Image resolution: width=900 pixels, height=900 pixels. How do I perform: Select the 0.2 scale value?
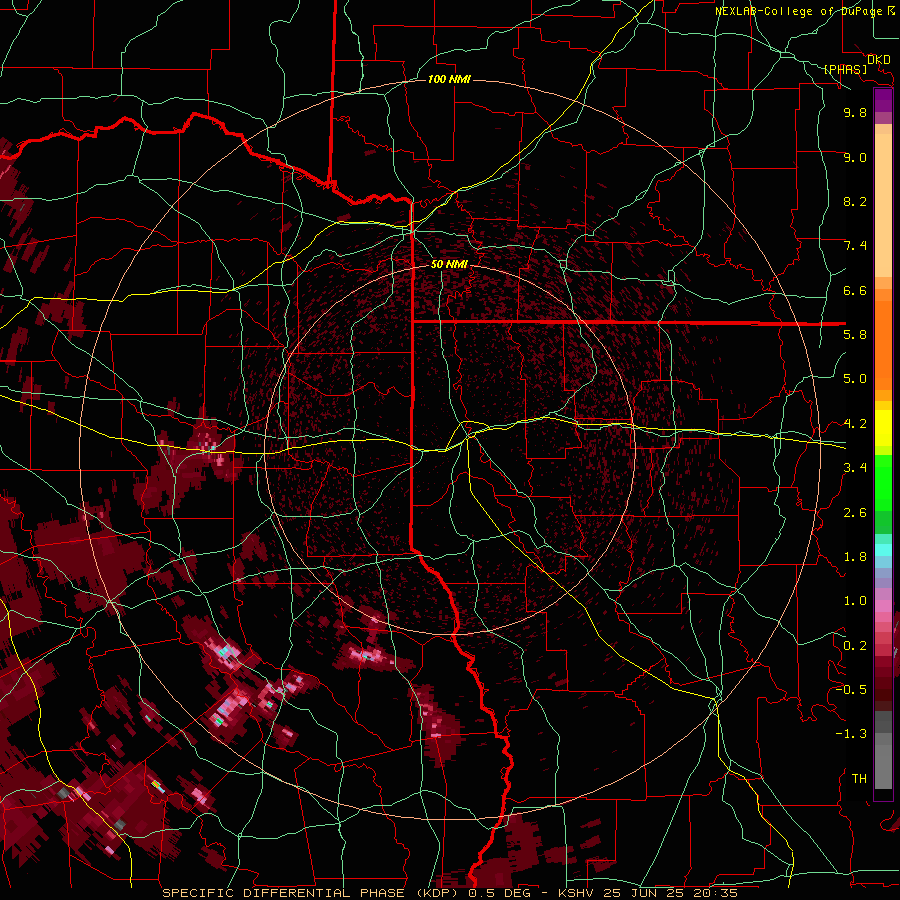point(855,646)
